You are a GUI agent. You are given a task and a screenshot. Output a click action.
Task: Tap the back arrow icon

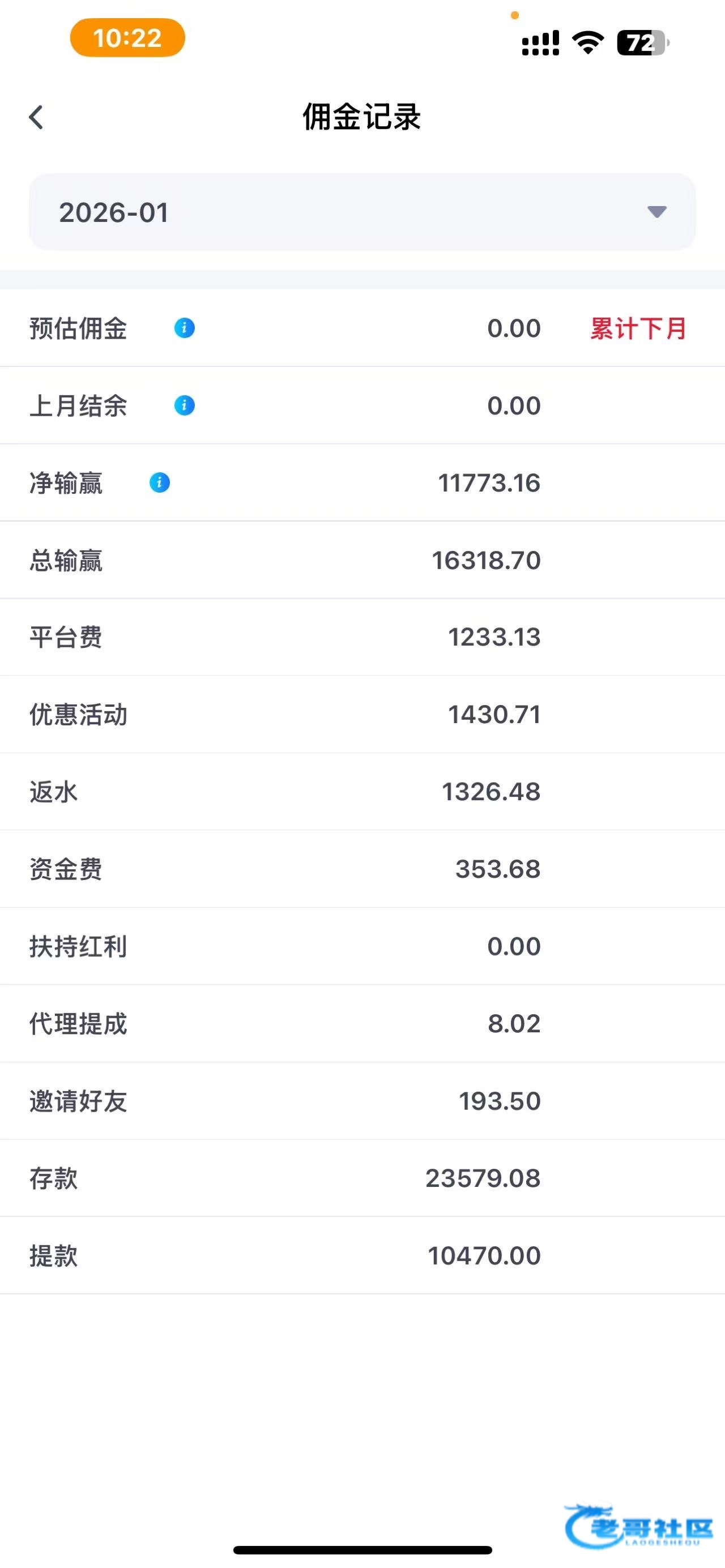pyautogui.click(x=36, y=117)
